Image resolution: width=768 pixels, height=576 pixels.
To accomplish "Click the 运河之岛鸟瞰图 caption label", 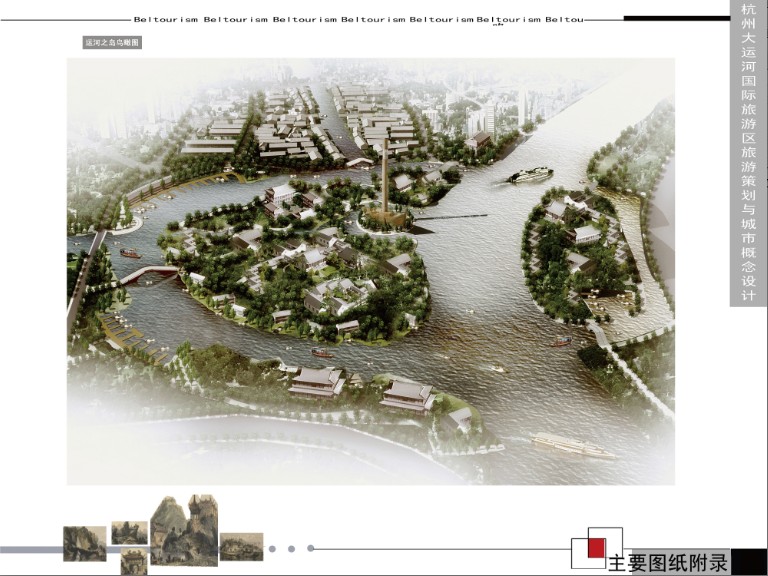I will point(111,44).
